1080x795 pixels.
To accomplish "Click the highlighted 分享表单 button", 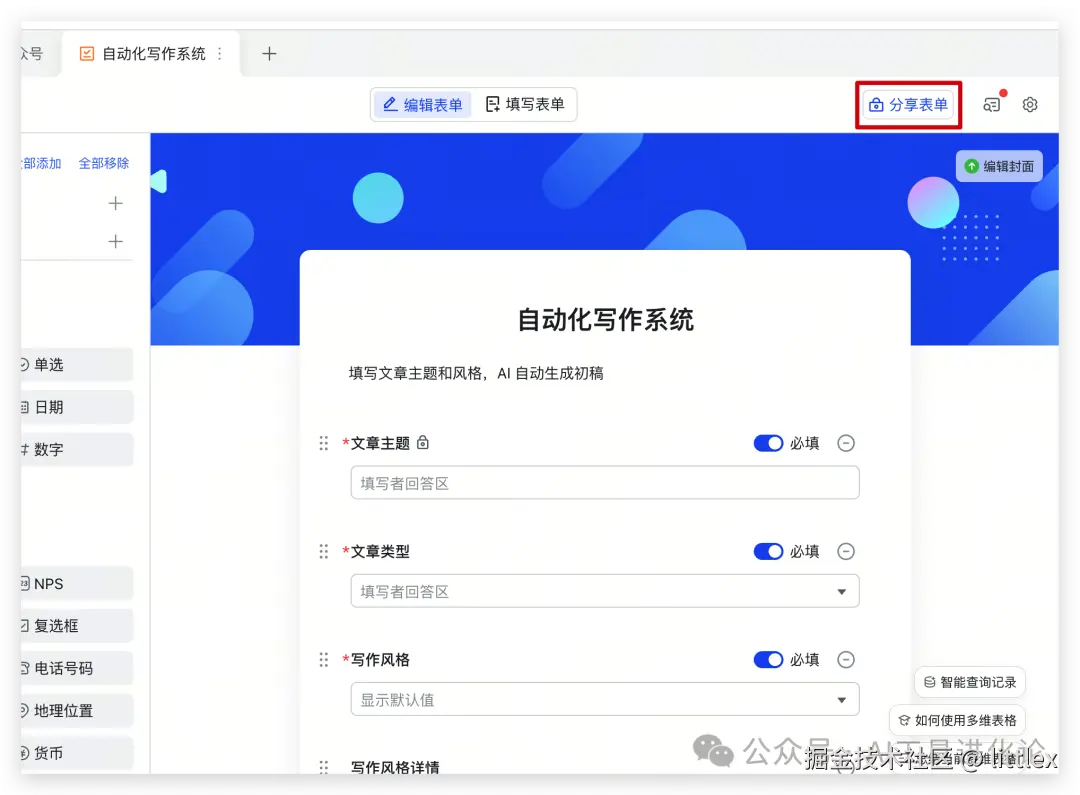I will (x=908, y=103).
